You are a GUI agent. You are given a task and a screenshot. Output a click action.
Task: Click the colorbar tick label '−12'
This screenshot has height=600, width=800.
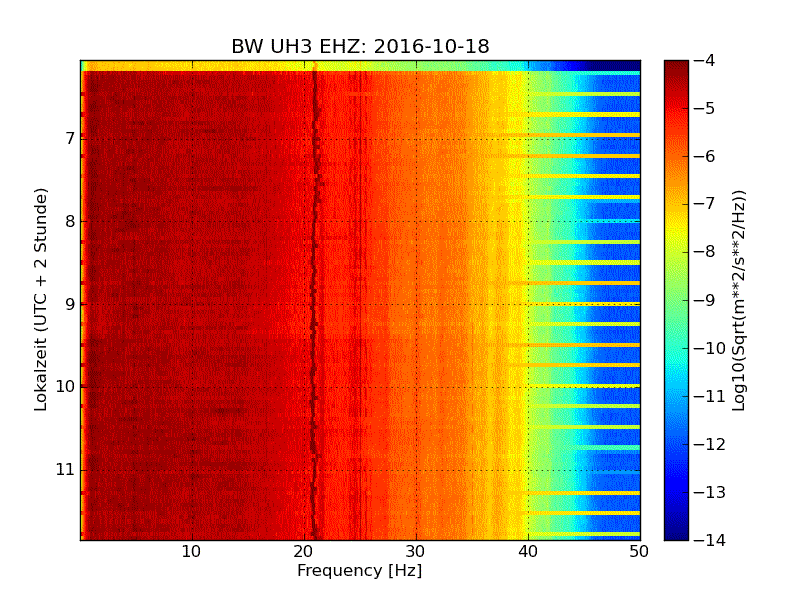tap(709, 444)
